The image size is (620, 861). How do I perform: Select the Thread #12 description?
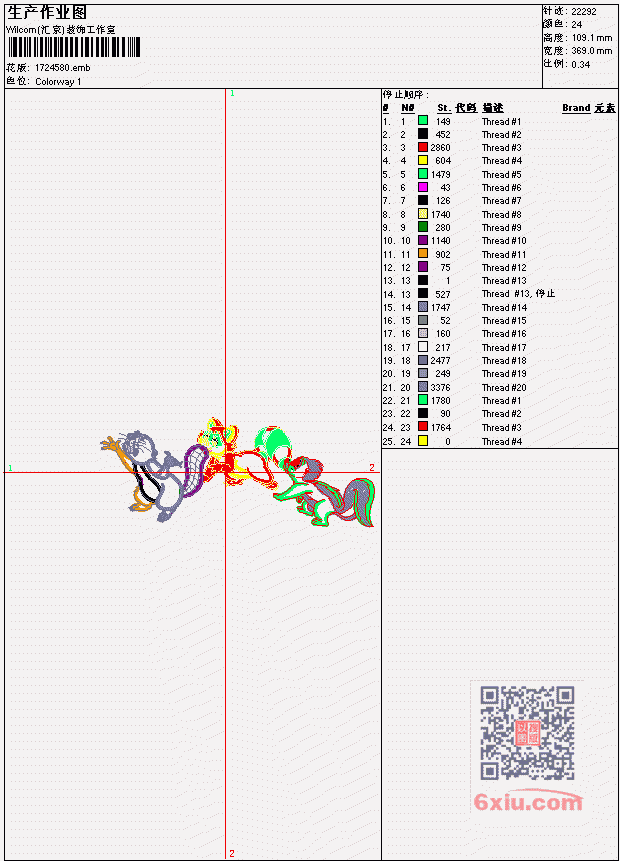[504, 267]
